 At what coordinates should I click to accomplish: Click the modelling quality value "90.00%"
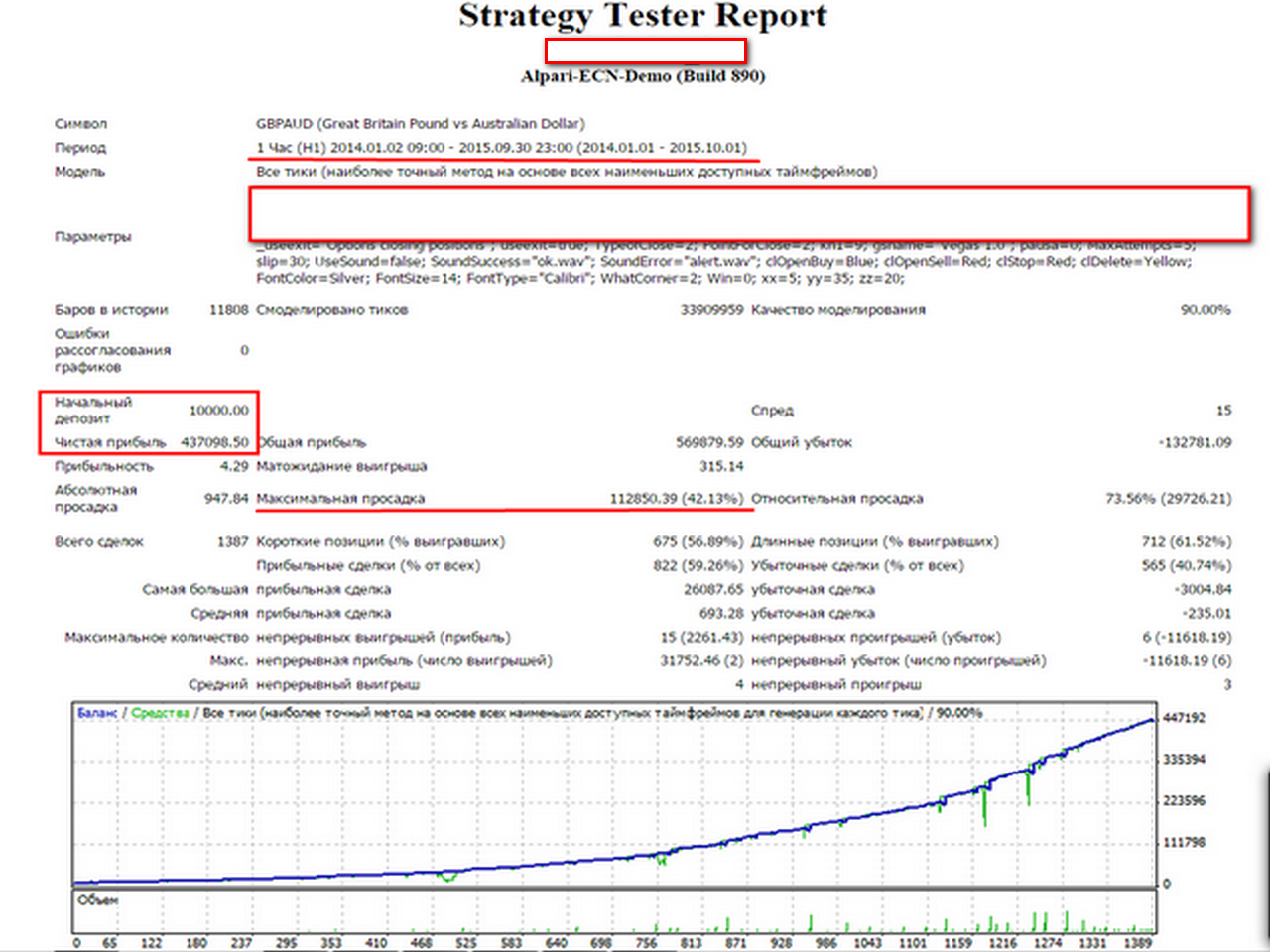pyautogui.click(x=1206, y=310)
